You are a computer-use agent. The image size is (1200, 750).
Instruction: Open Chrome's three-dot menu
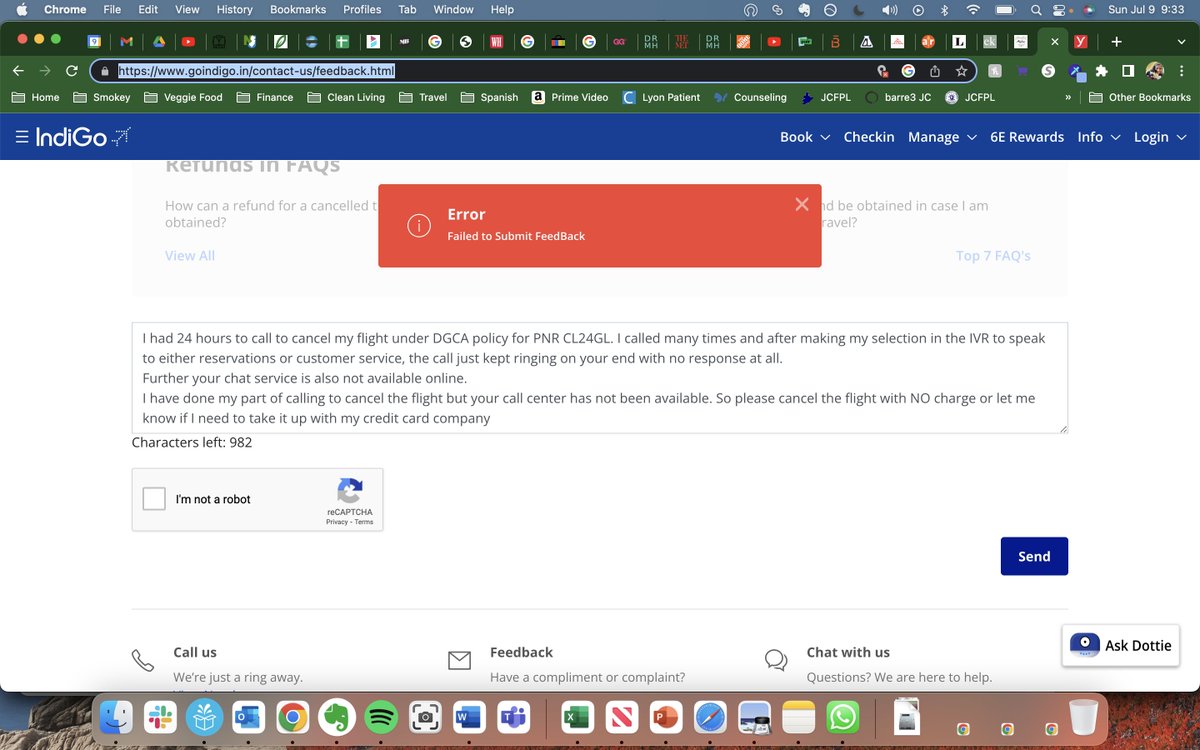pyautogui.click(x=1182, y=71)
